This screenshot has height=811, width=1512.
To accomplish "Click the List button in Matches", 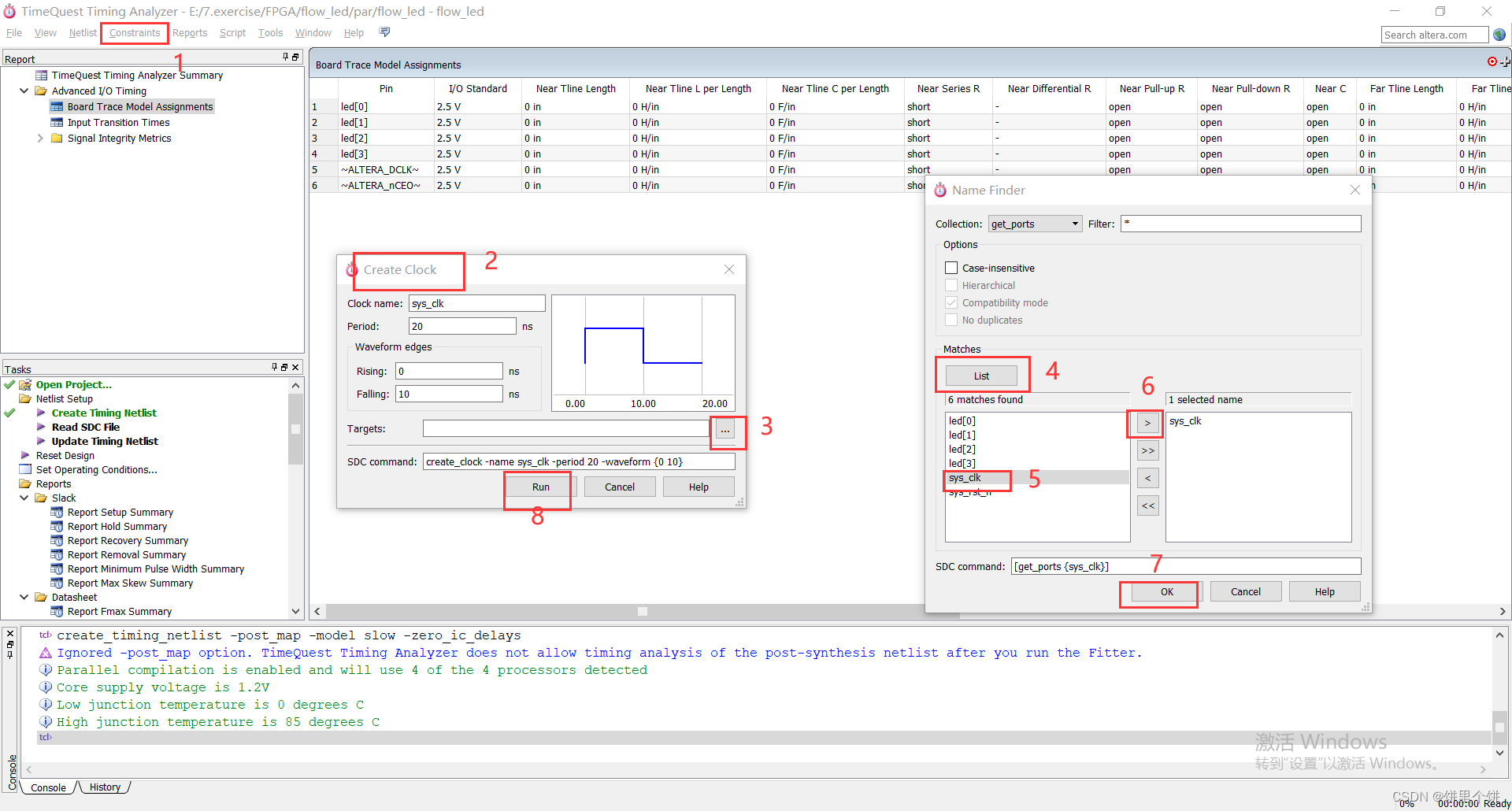I will tap(981, 376).
